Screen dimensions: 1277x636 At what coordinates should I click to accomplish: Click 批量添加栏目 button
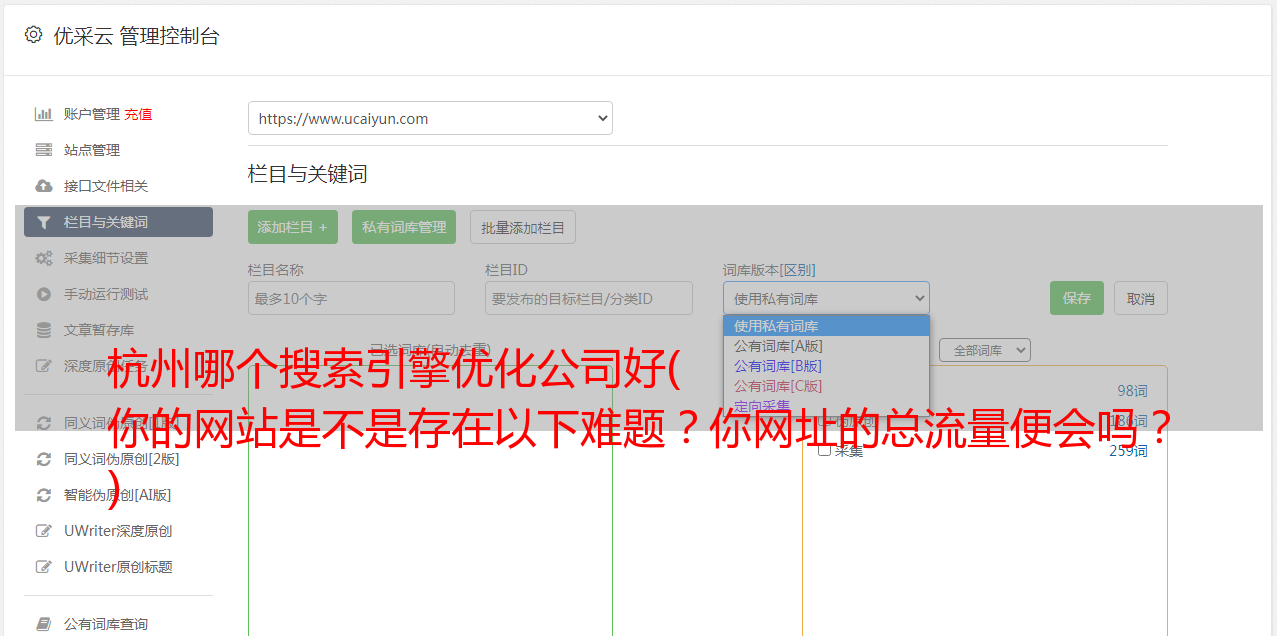pyautogui.click(x=523, y=227)
